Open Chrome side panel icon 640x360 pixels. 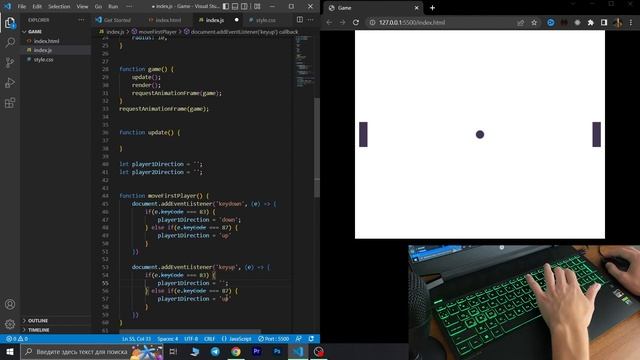[x=604, y=22]
